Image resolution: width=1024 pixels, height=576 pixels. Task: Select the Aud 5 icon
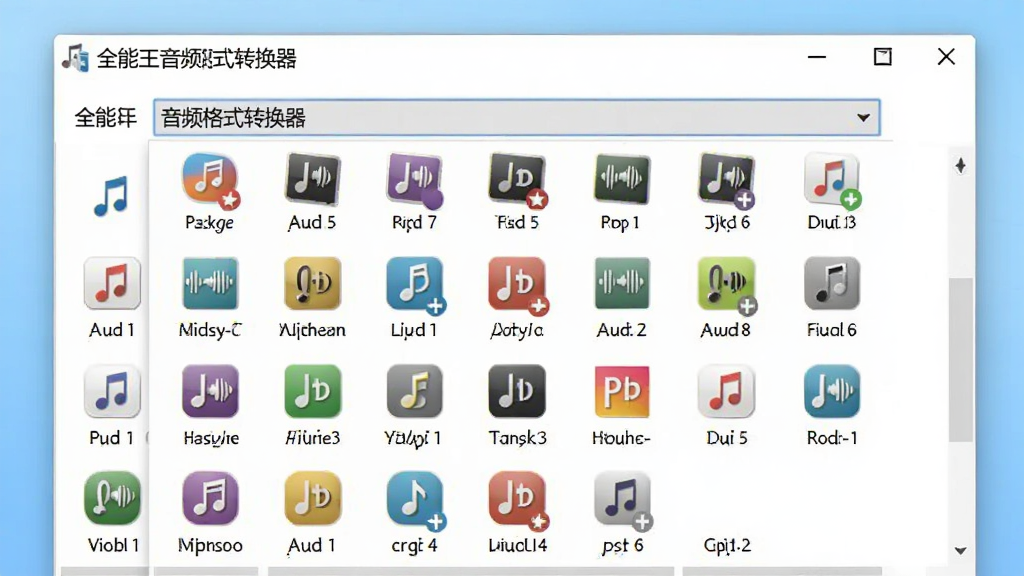pos(313,179)
